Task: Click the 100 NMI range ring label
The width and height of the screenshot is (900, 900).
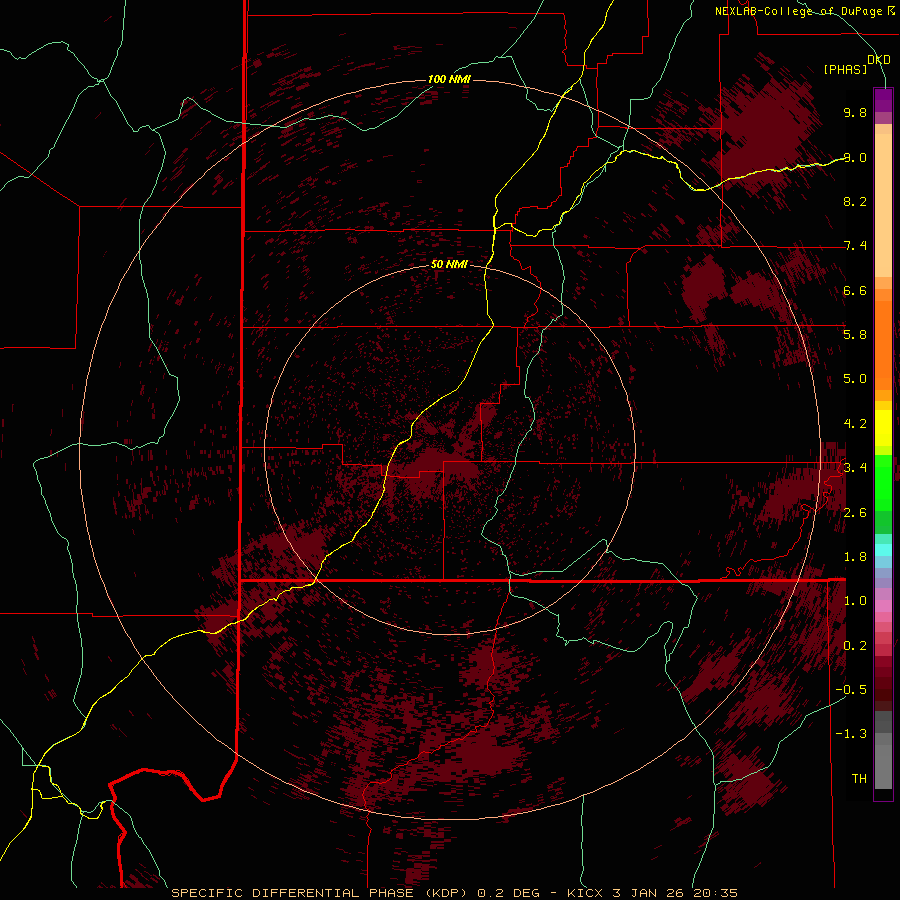Action: coord(449,79)
